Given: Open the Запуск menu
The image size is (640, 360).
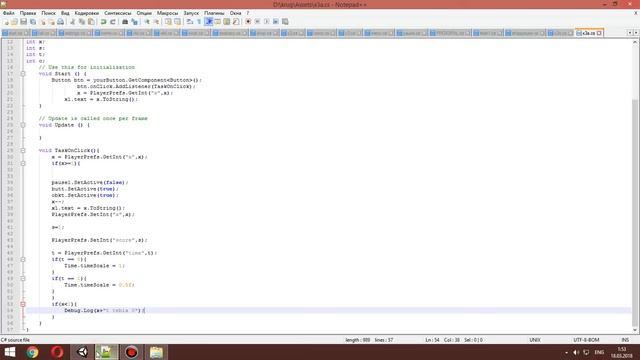Looking at the screenshot, I should [191, 13].
